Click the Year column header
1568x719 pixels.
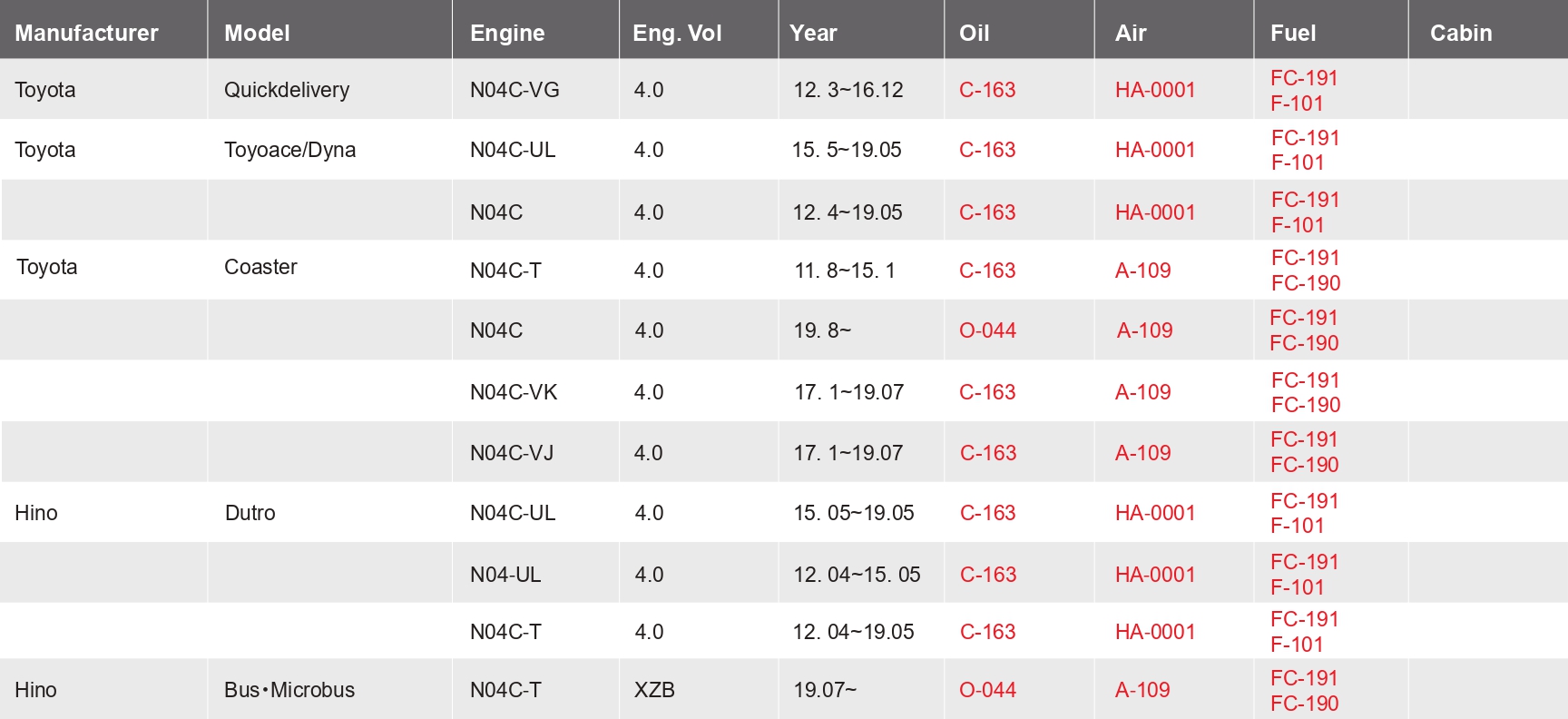pyautogui.click(x=813, y=34)
